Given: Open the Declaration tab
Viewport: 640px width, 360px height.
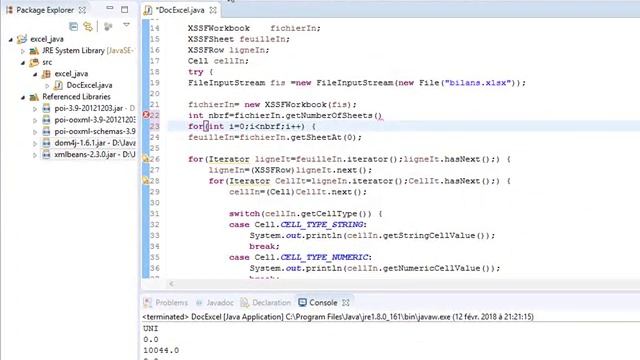Looking at the screenshot, I should coord(266,303).
